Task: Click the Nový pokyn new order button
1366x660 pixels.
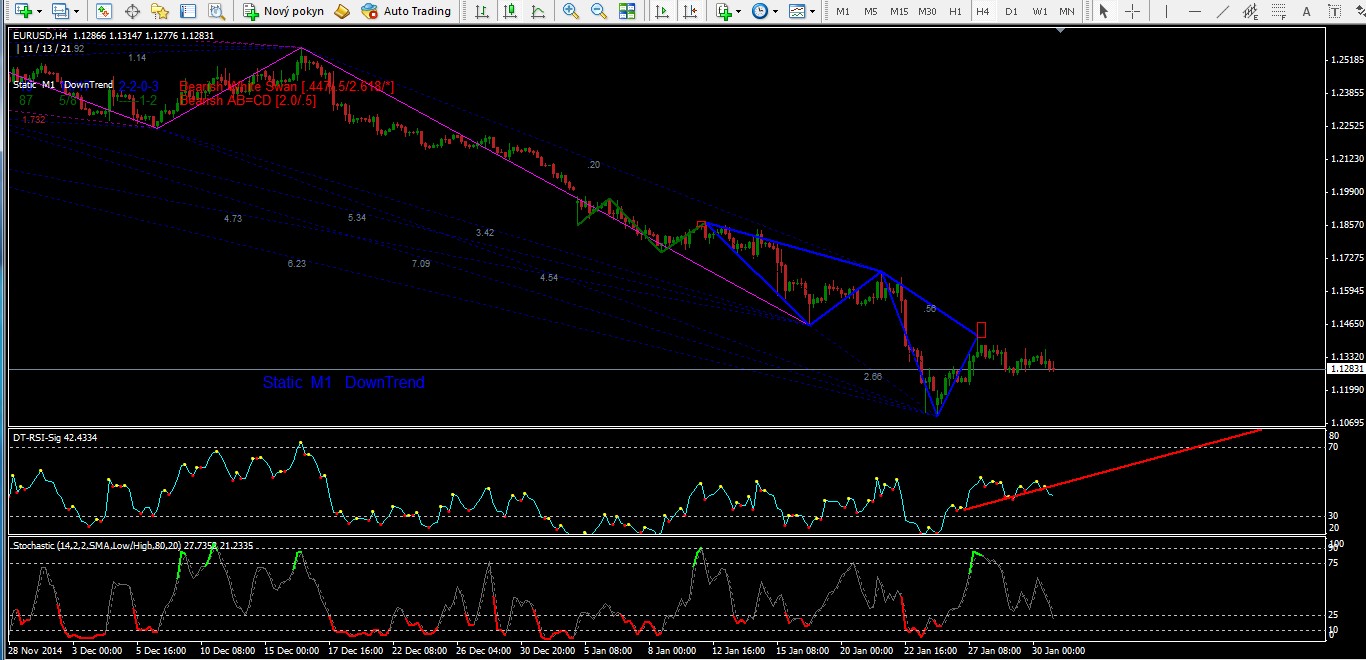Action: coord(283,11)
